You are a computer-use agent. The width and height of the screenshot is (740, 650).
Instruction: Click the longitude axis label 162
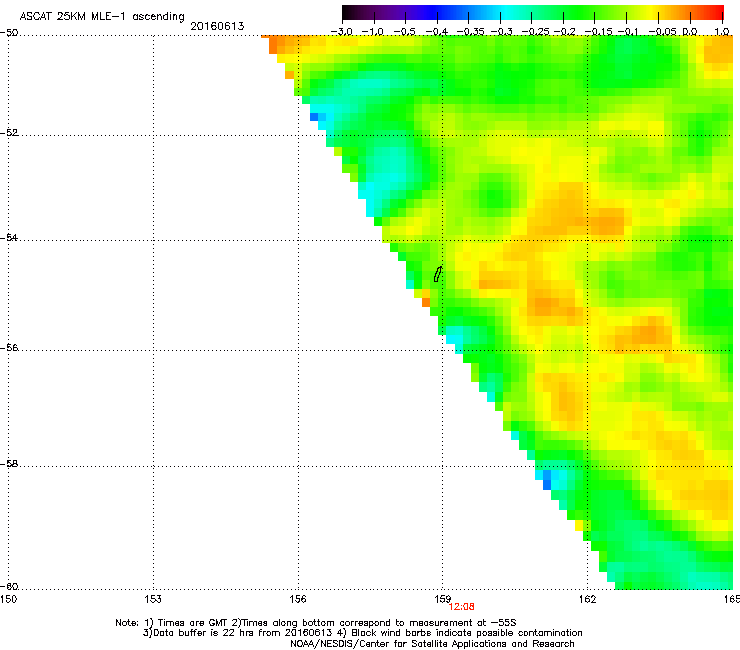click(587, 599)
